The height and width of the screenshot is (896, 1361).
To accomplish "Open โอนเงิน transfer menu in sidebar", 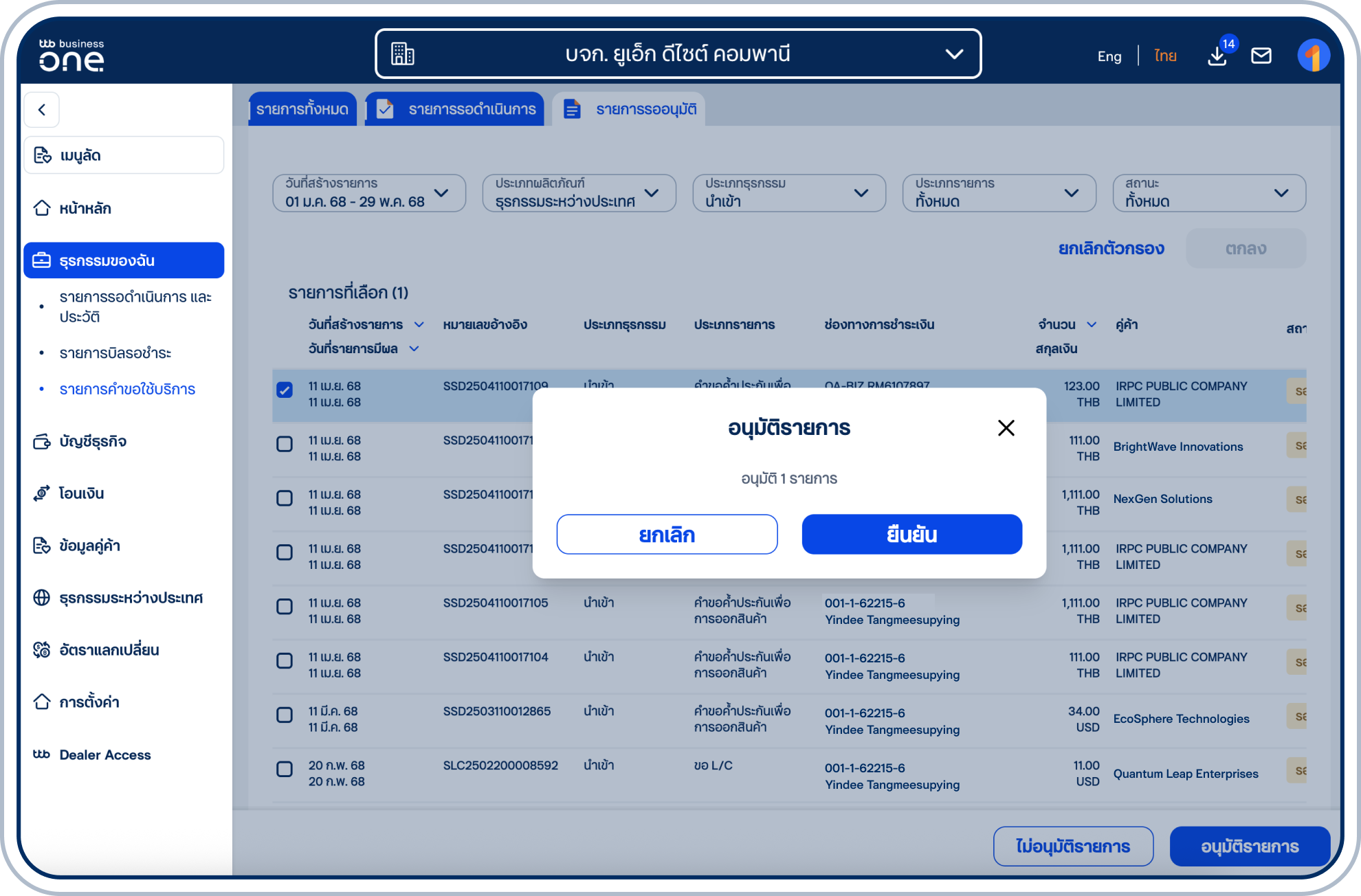I will click(x=81, y=493).
